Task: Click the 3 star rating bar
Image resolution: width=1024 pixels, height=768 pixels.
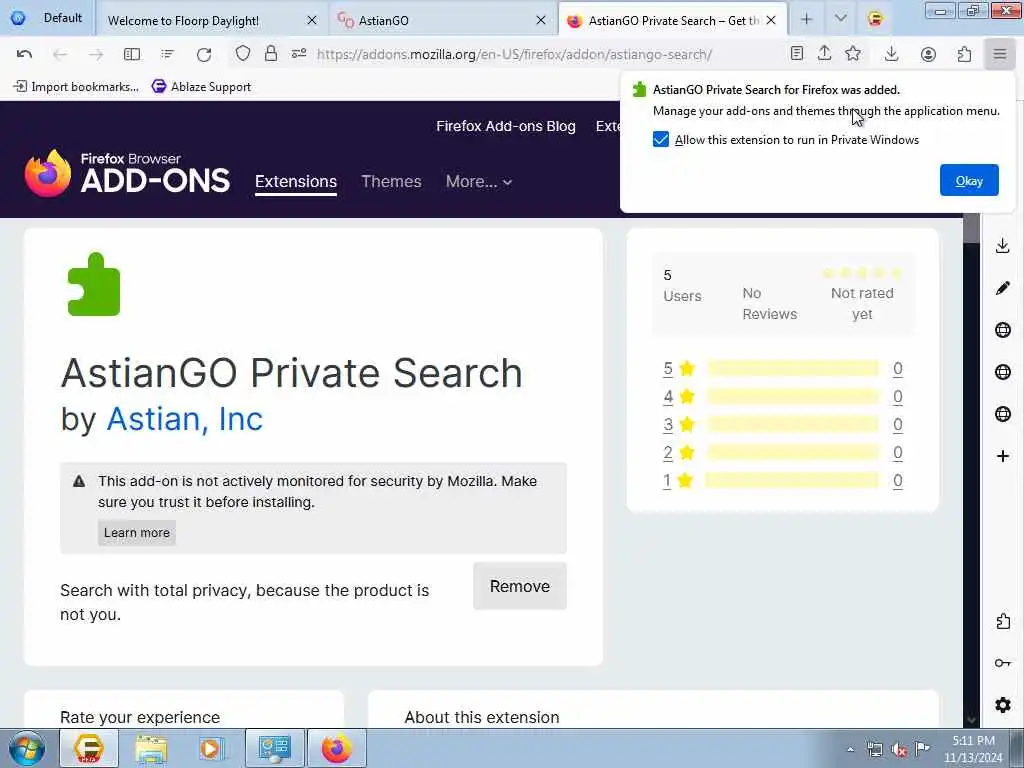Action: coord(793,424)
